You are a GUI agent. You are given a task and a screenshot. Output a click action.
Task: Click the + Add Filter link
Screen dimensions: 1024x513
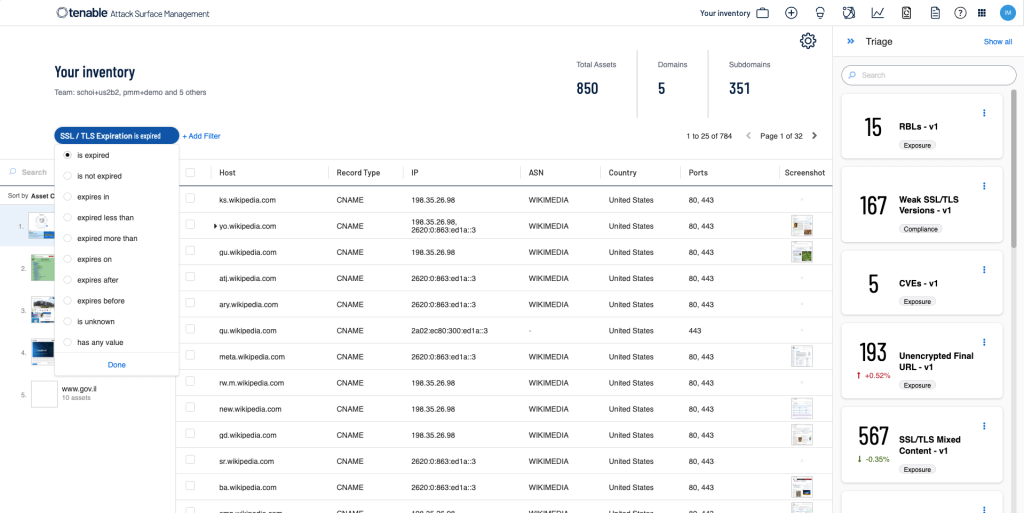(x=201, y=136)
